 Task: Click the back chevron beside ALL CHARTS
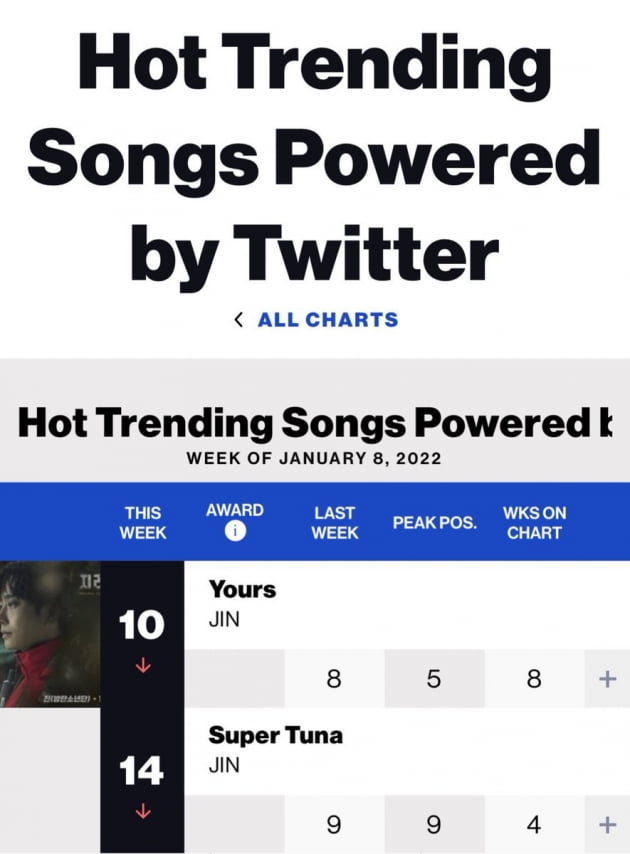238,320
